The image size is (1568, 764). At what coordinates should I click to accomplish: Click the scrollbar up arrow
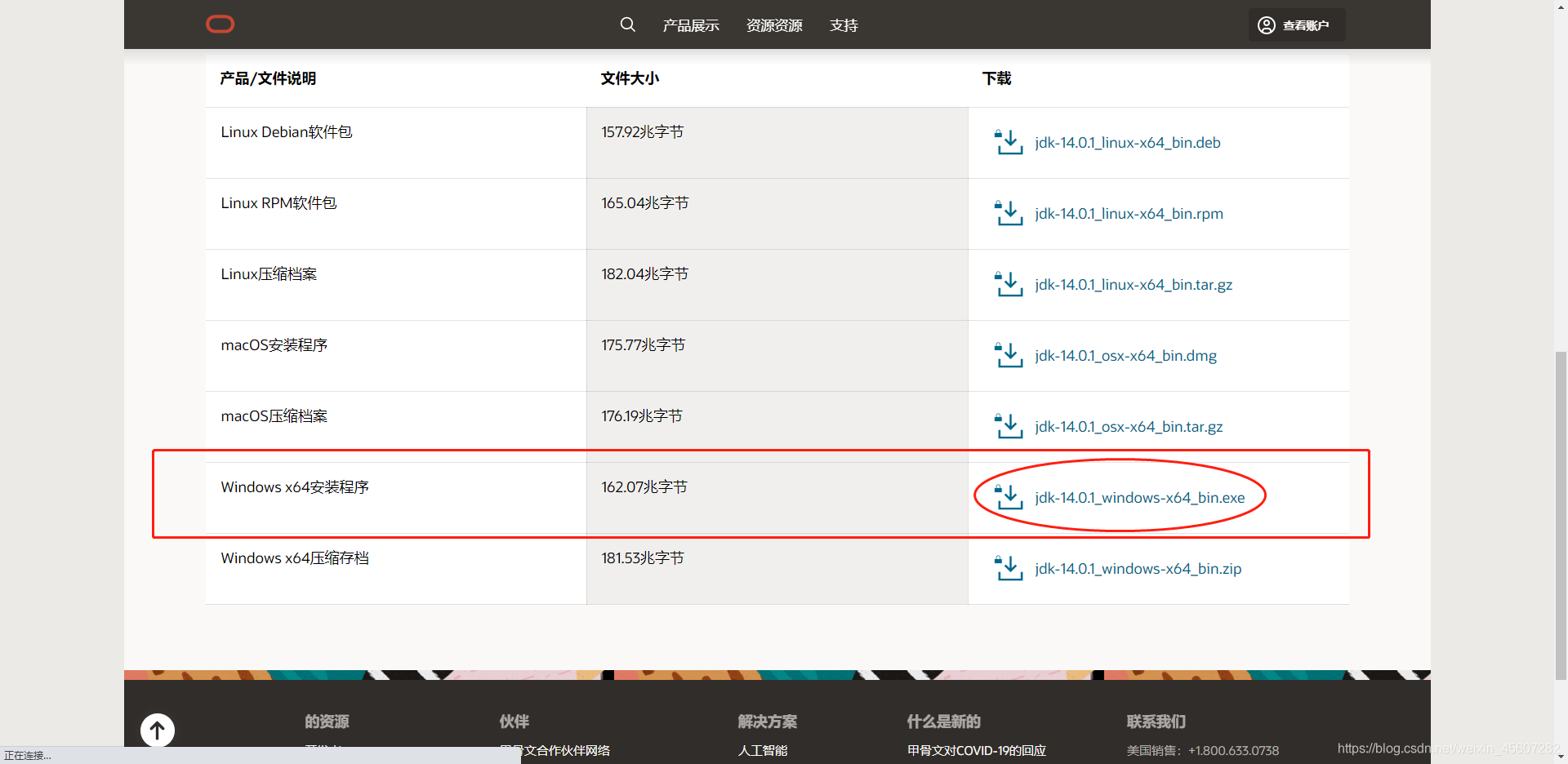1561,7
